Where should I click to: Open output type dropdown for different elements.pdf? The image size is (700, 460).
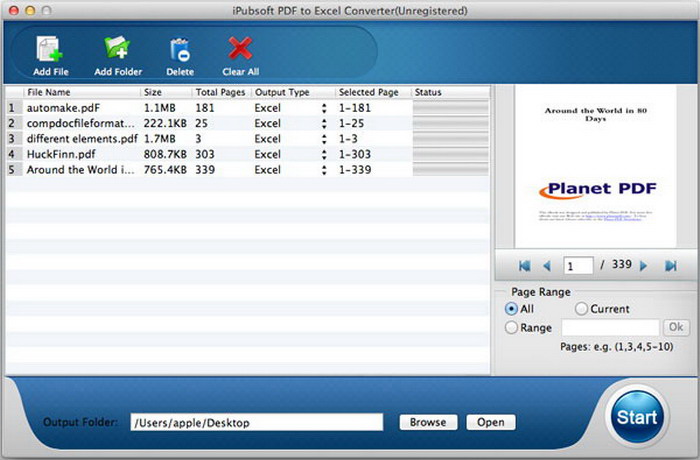point(324,139)
